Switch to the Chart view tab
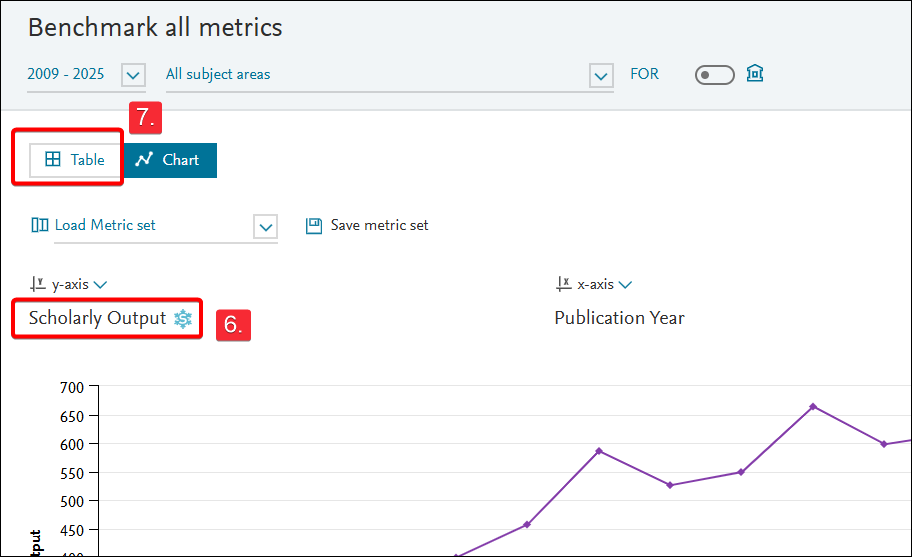Screen dimensions: 912x557 point(170,160)
